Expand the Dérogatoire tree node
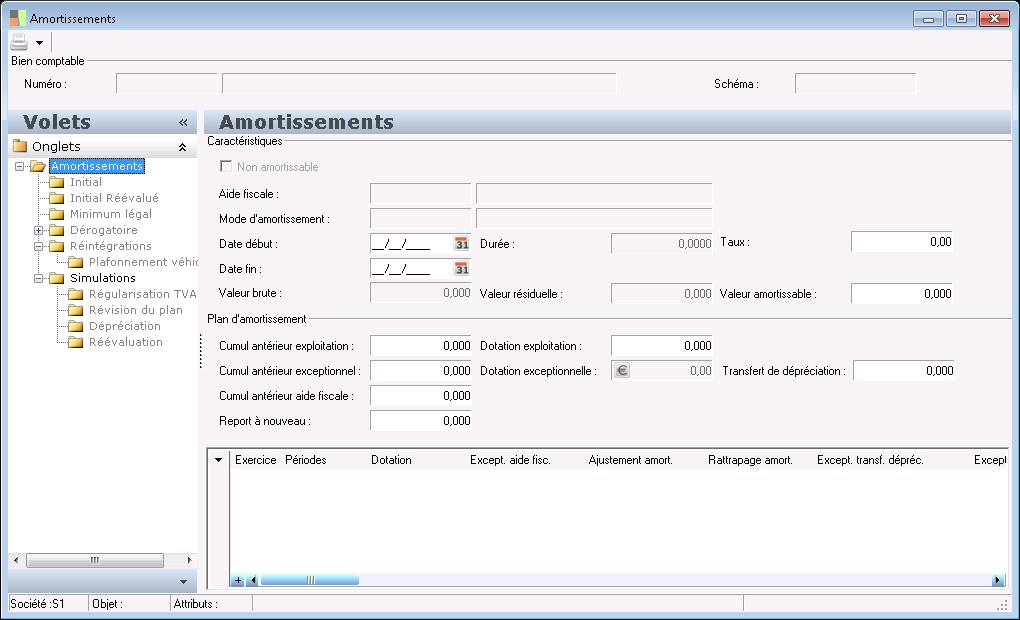Viewport: 1020px width, 620px height. pos(39,230)
